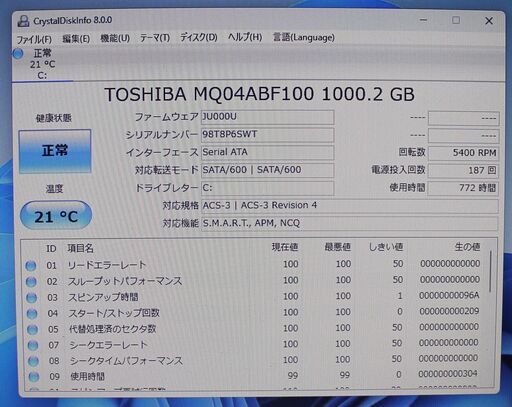Click the drive letter field C:
Screen dimensions: 512x407
[267, 188]
